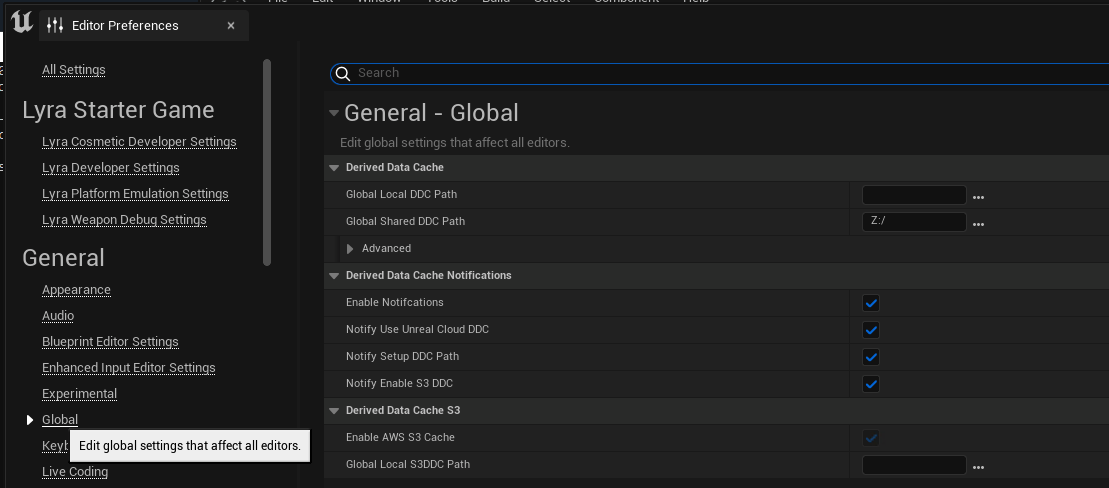The height and width of the screenshot is (488, 1109).
Task: Click the Editor Preferences sliders icon
Action: [x=55, y=25]
